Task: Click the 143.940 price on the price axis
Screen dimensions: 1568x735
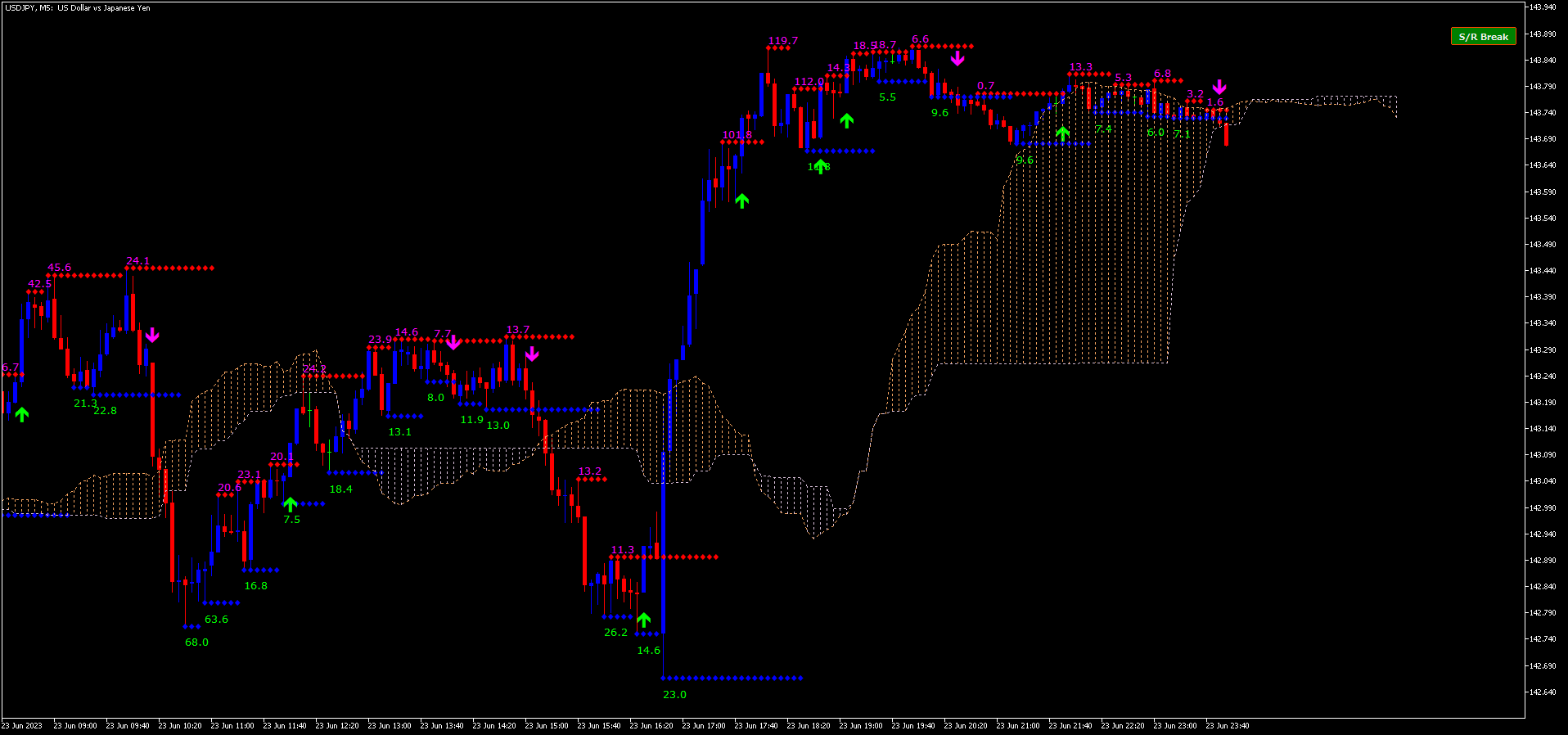Action: pos(1543,7)
